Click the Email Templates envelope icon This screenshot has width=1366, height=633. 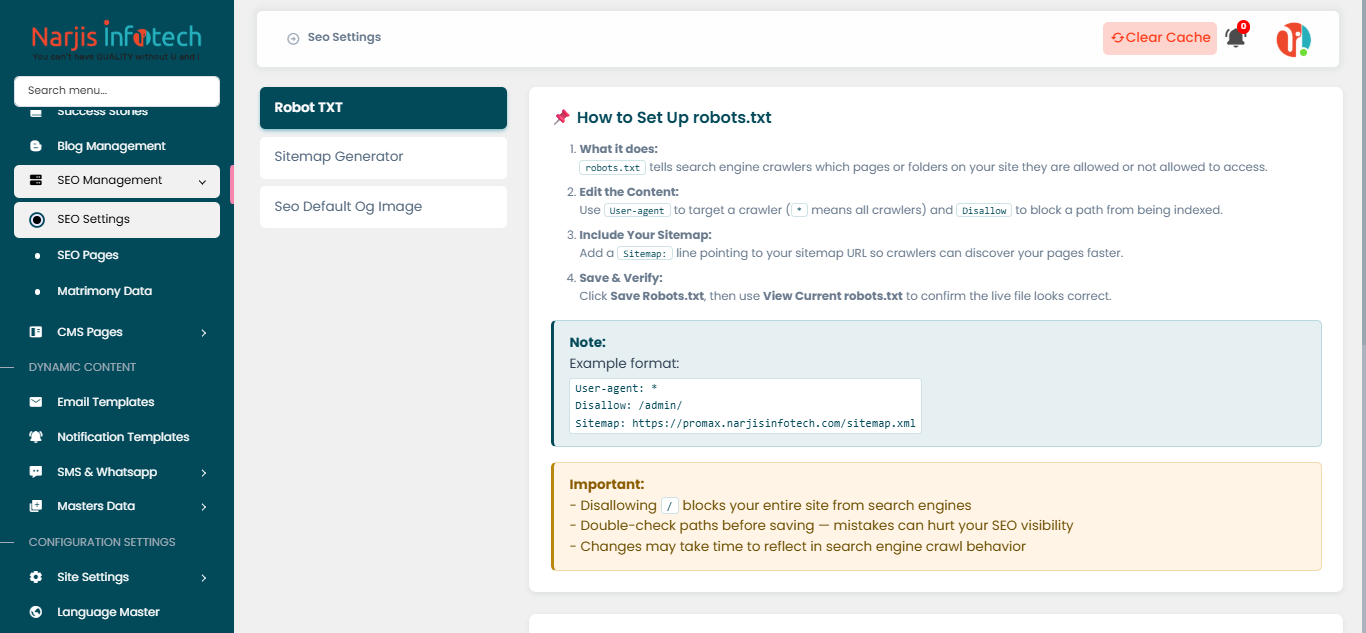point(36,402)
